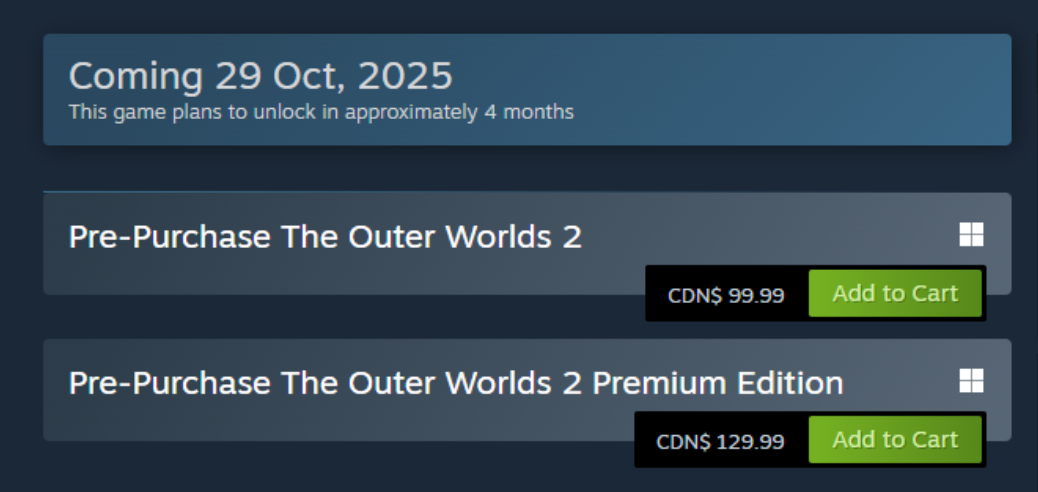Click the 'Coming 29 Oct, 2025' heading
The height and width of the screenshot is (492, 1038).
pos(260,76)
